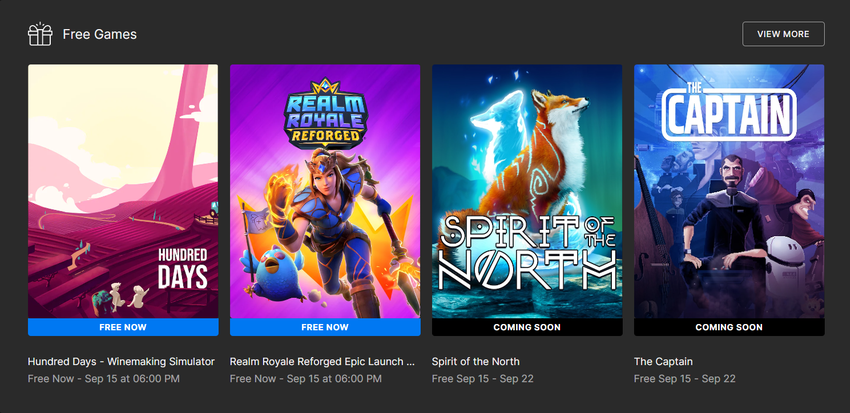
Task: Click the Free Now banner under Hundred Days
Action: pos(123,327)
